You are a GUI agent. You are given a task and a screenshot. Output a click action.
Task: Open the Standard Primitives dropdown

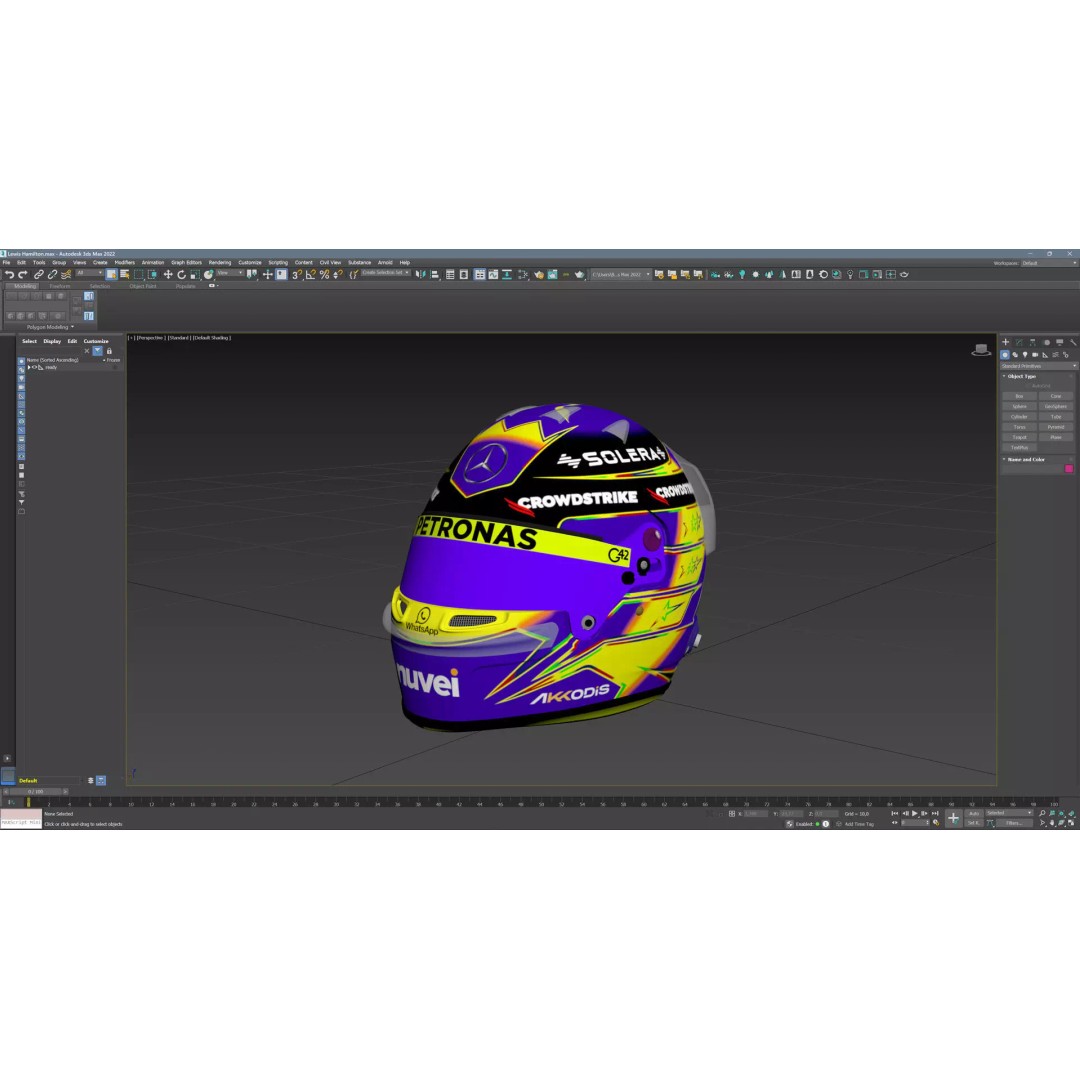[1038, 366]
